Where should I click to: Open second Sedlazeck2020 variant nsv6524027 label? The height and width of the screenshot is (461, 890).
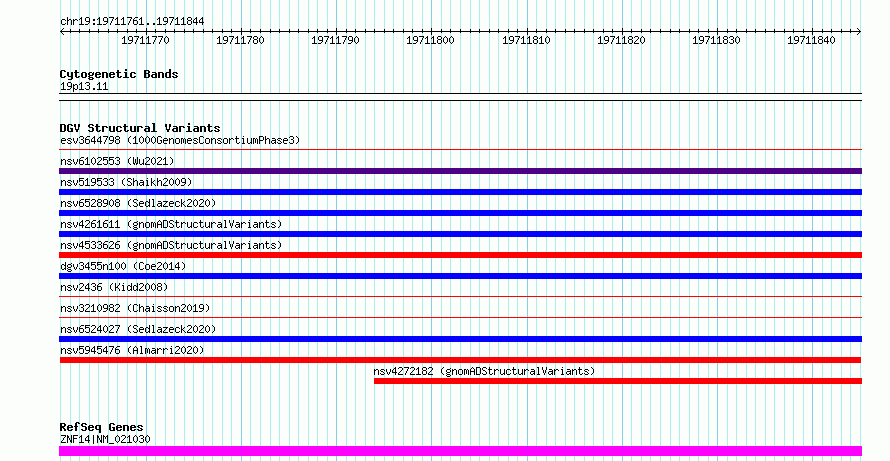(138, 329)
